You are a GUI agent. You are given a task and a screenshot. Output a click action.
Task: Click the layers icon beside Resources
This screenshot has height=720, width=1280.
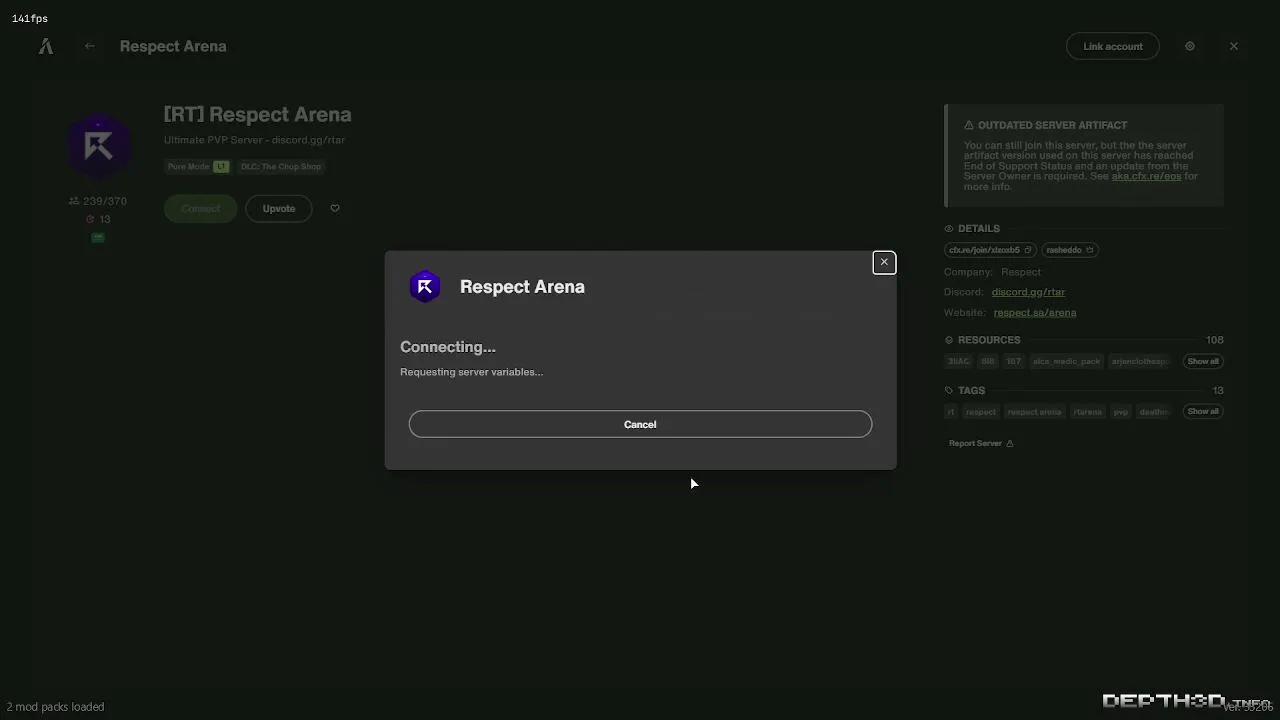(x=949, y=340)
